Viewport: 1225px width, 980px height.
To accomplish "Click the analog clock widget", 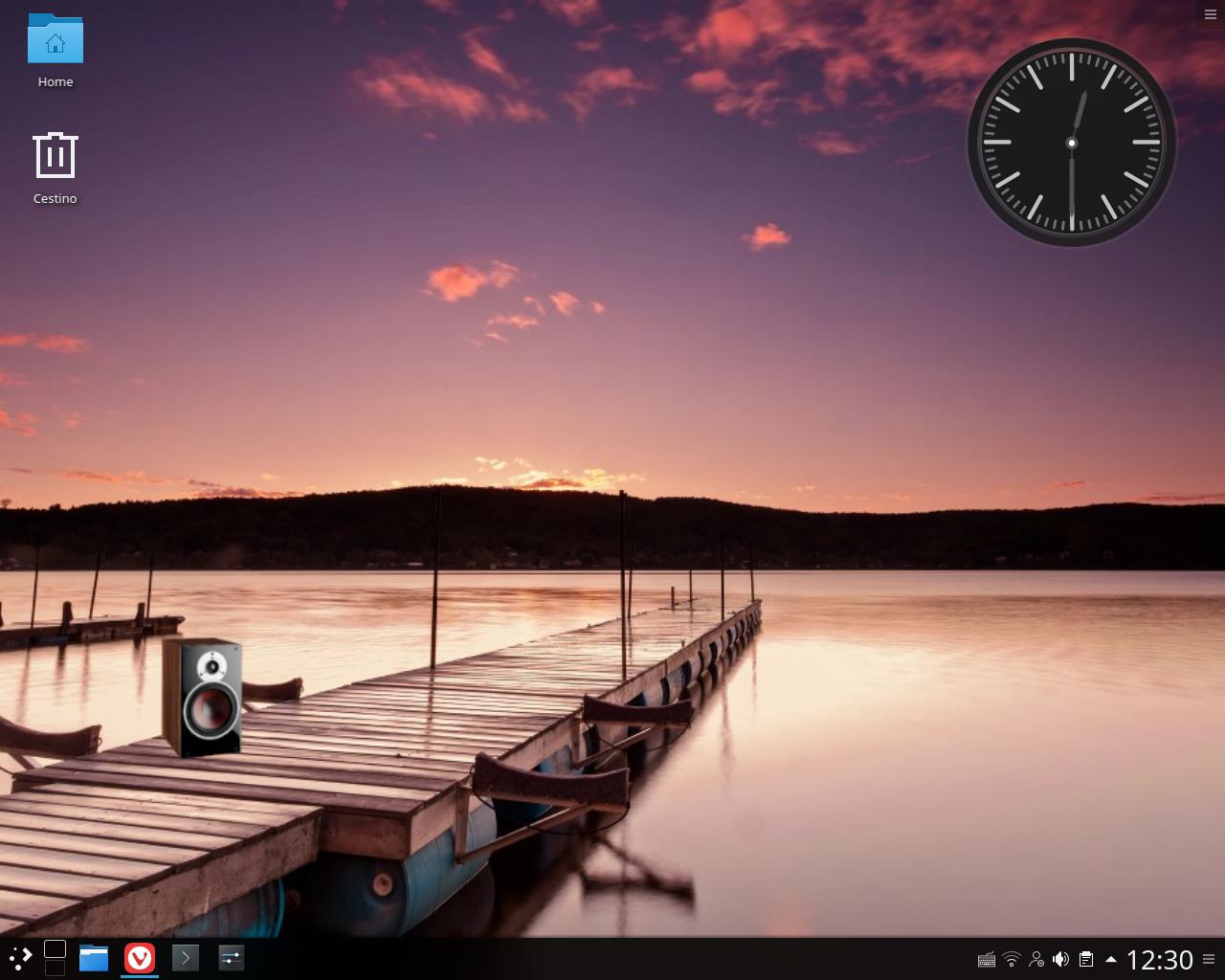I will 1072,143.
